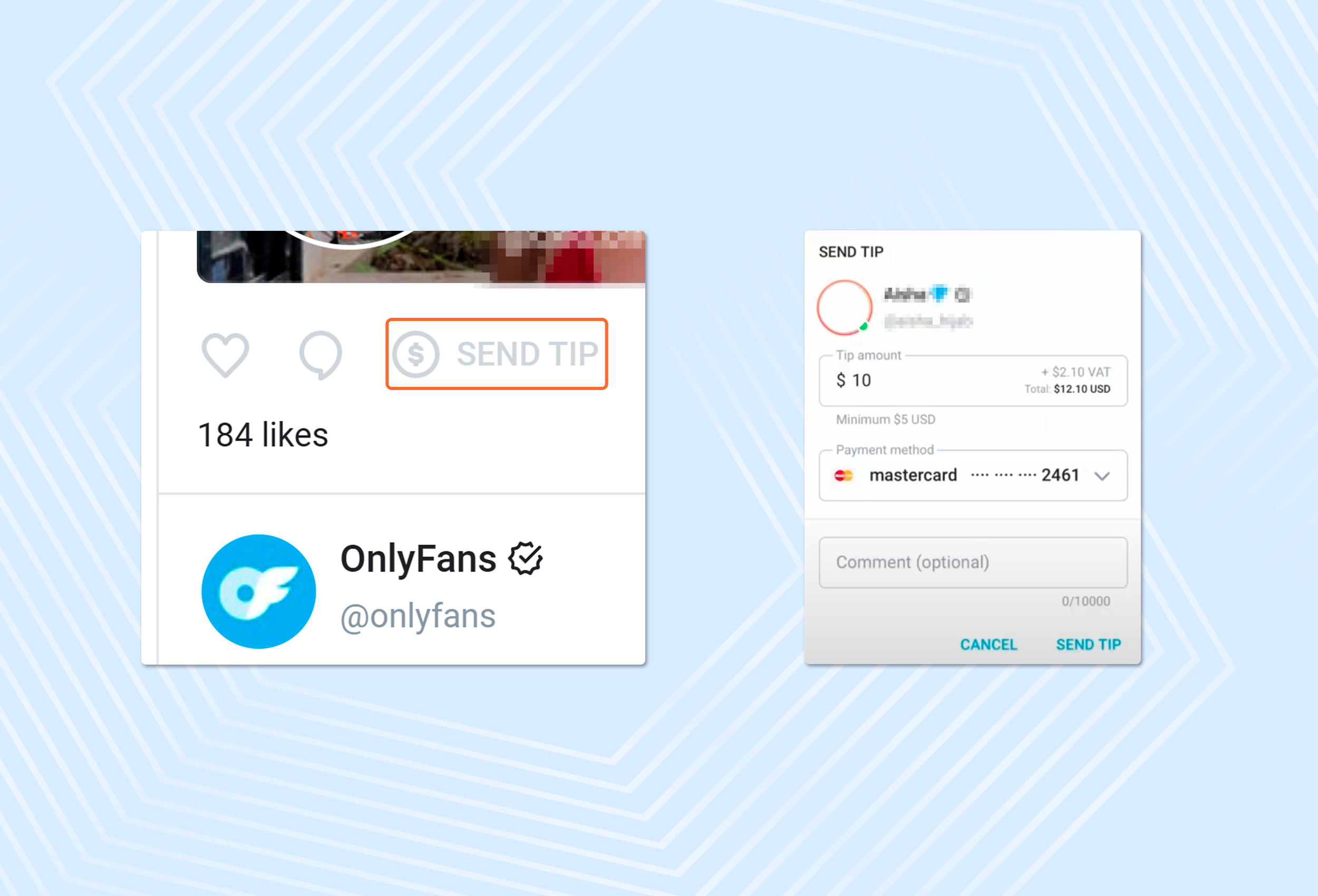This screenshot has height=896, width=1318.
Task: Confirm with the blue SEND TIP button
Action: (x=1088, y=644)
